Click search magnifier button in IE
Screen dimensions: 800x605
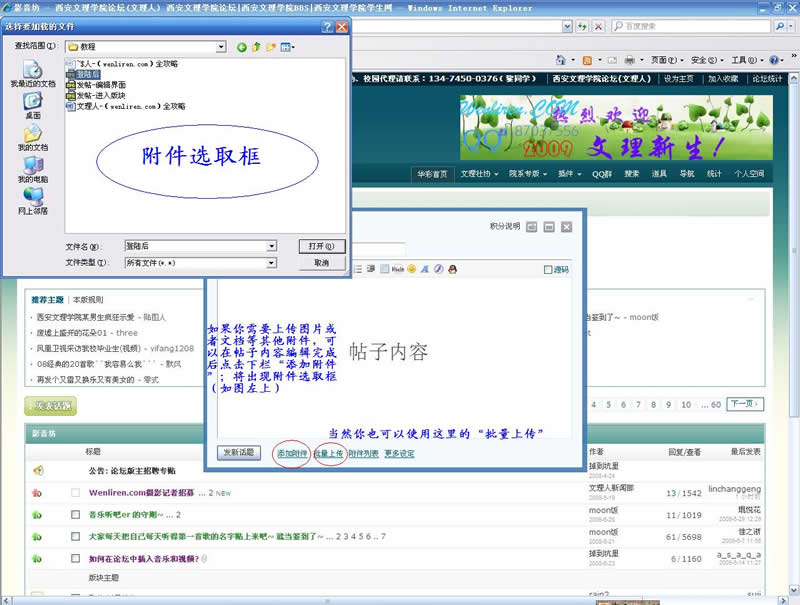tap(780, 26)
